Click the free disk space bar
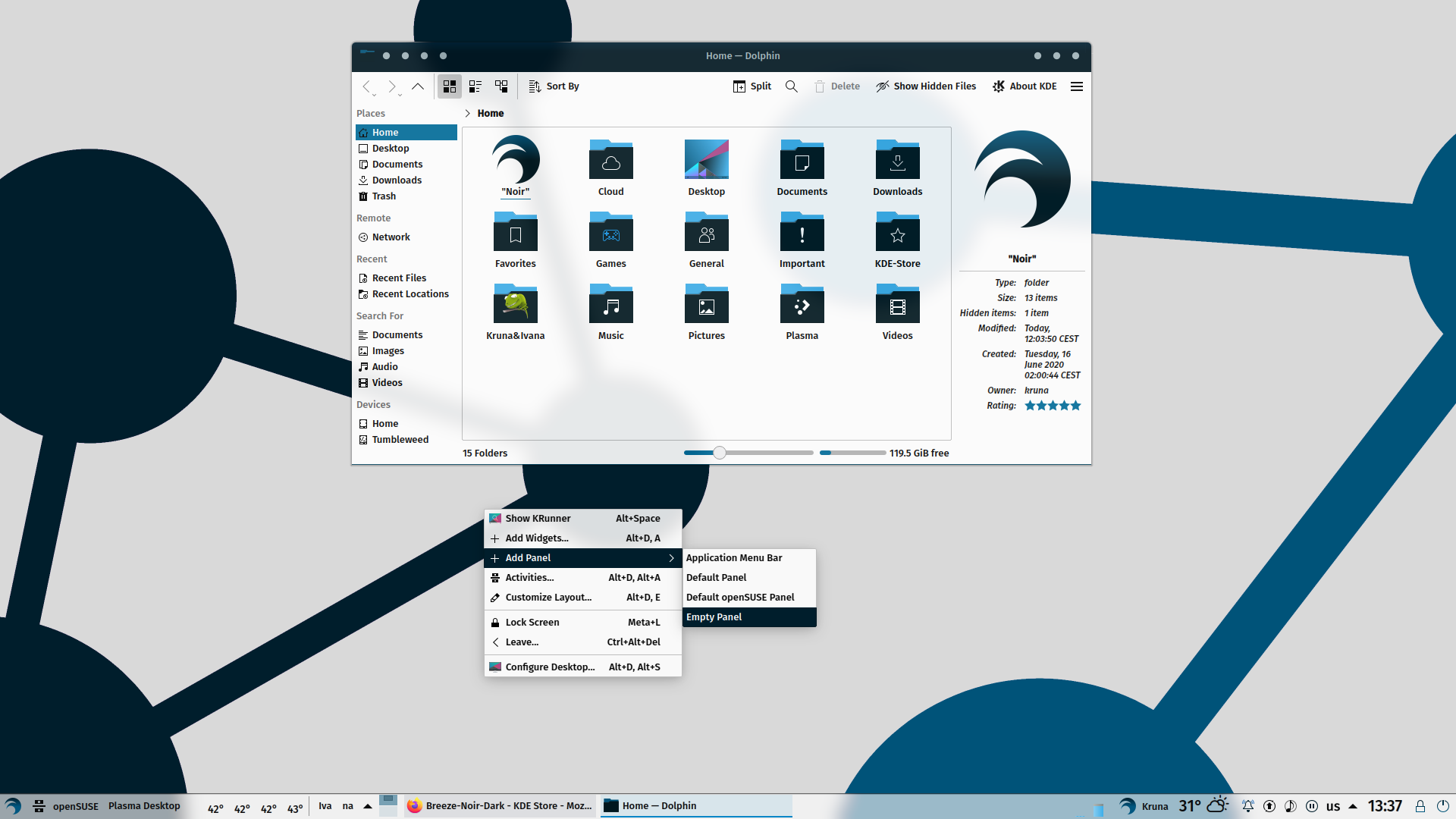 (x=852, y=453)
